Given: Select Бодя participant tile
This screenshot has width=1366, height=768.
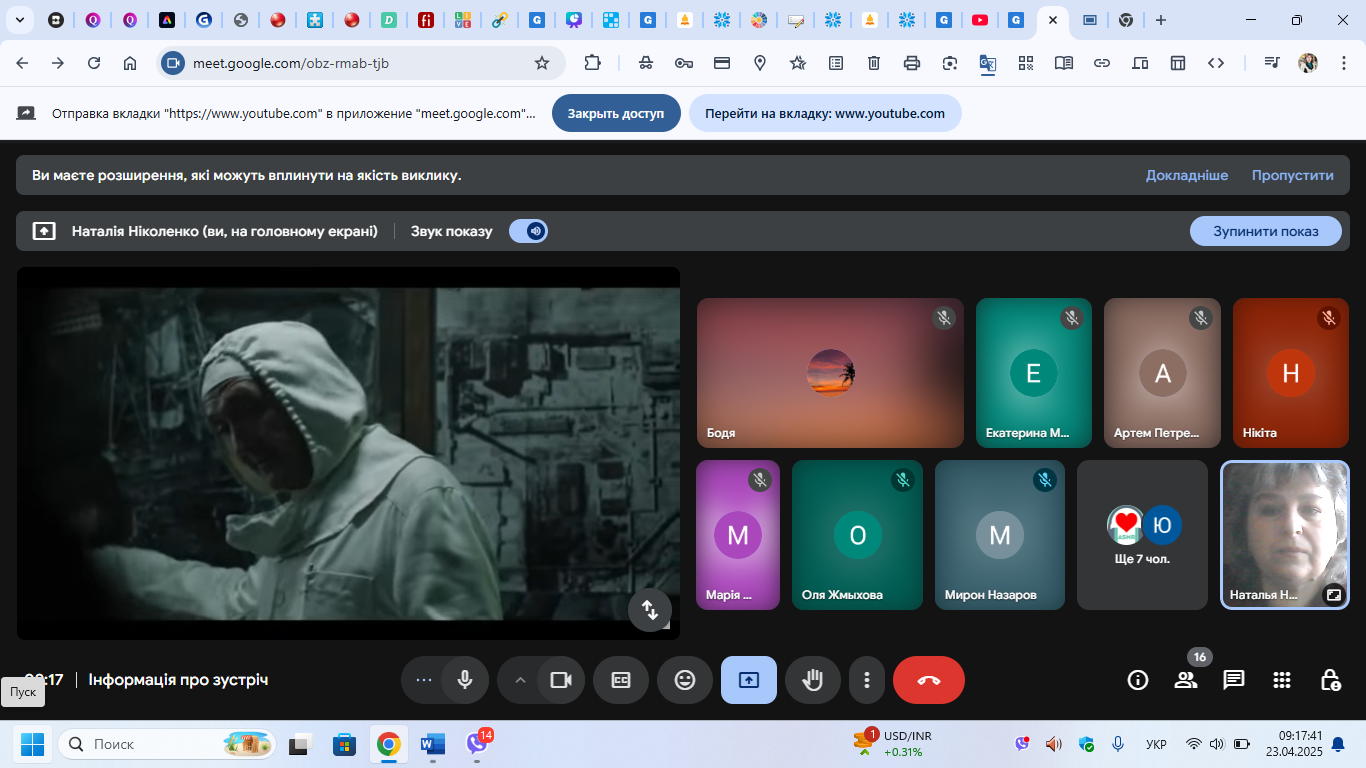Looking at the screenshot, I should point(830,373).
